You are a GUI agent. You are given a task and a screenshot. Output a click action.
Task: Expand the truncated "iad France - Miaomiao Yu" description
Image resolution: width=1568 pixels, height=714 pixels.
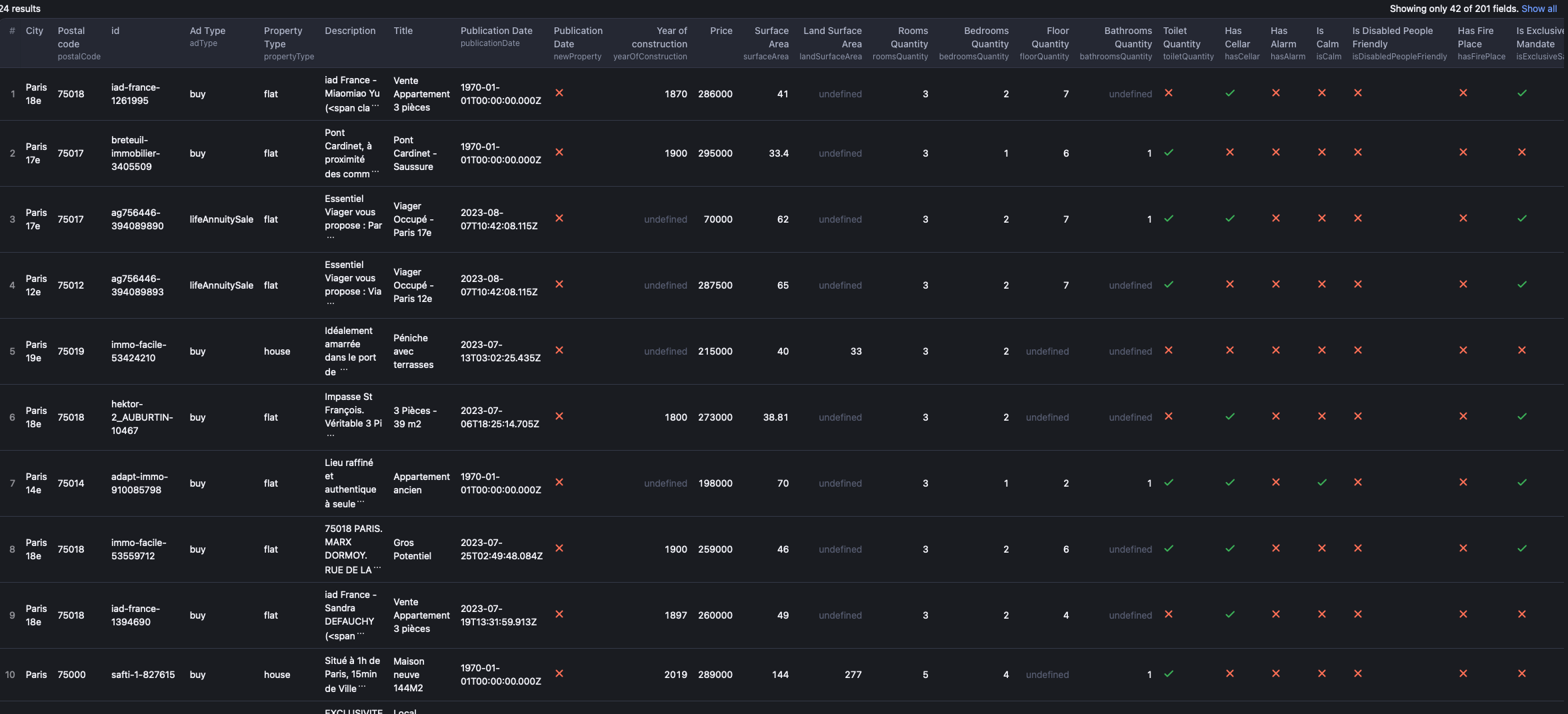coord(375,107)
